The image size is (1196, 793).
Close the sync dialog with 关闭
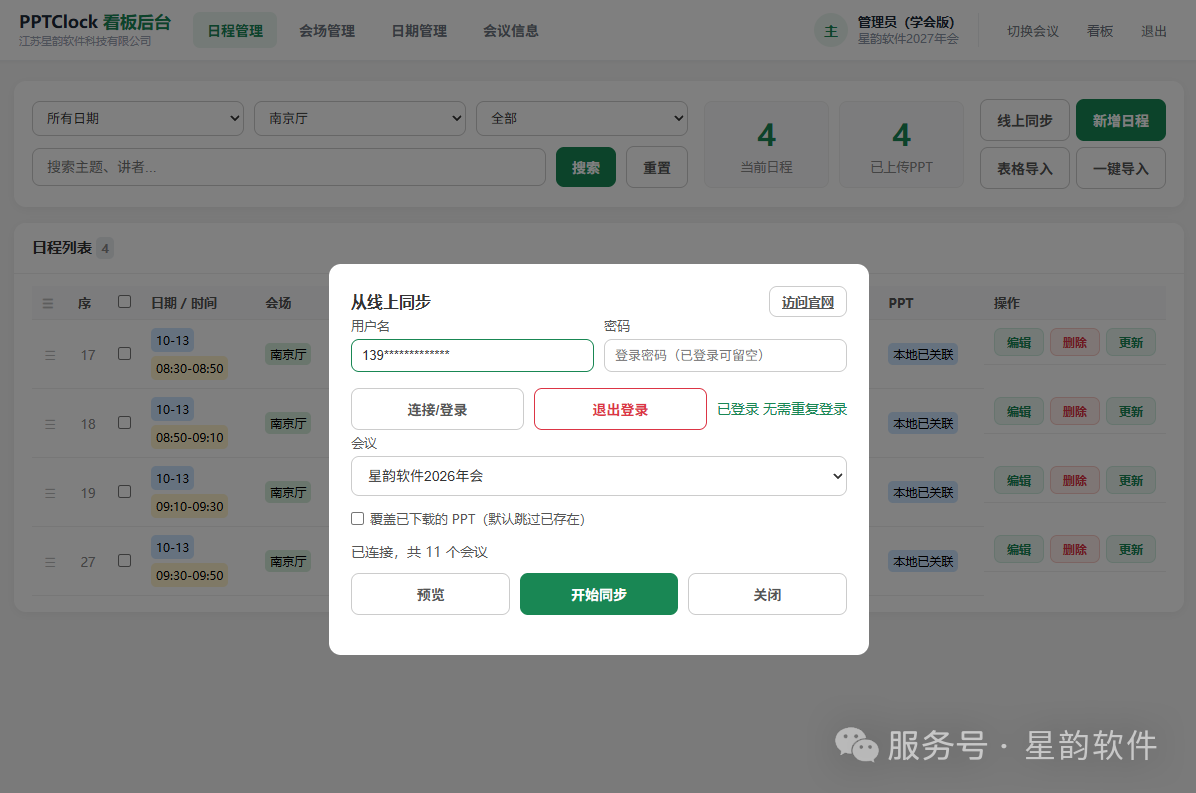(767, 594)
